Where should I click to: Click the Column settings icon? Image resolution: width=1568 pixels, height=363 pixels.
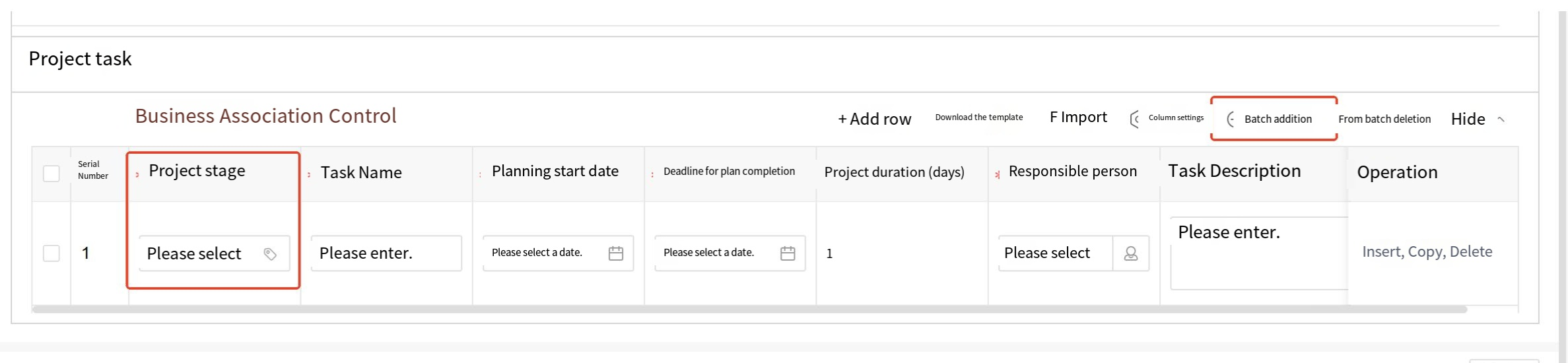pyautogui.click(x=1135, y=119)
